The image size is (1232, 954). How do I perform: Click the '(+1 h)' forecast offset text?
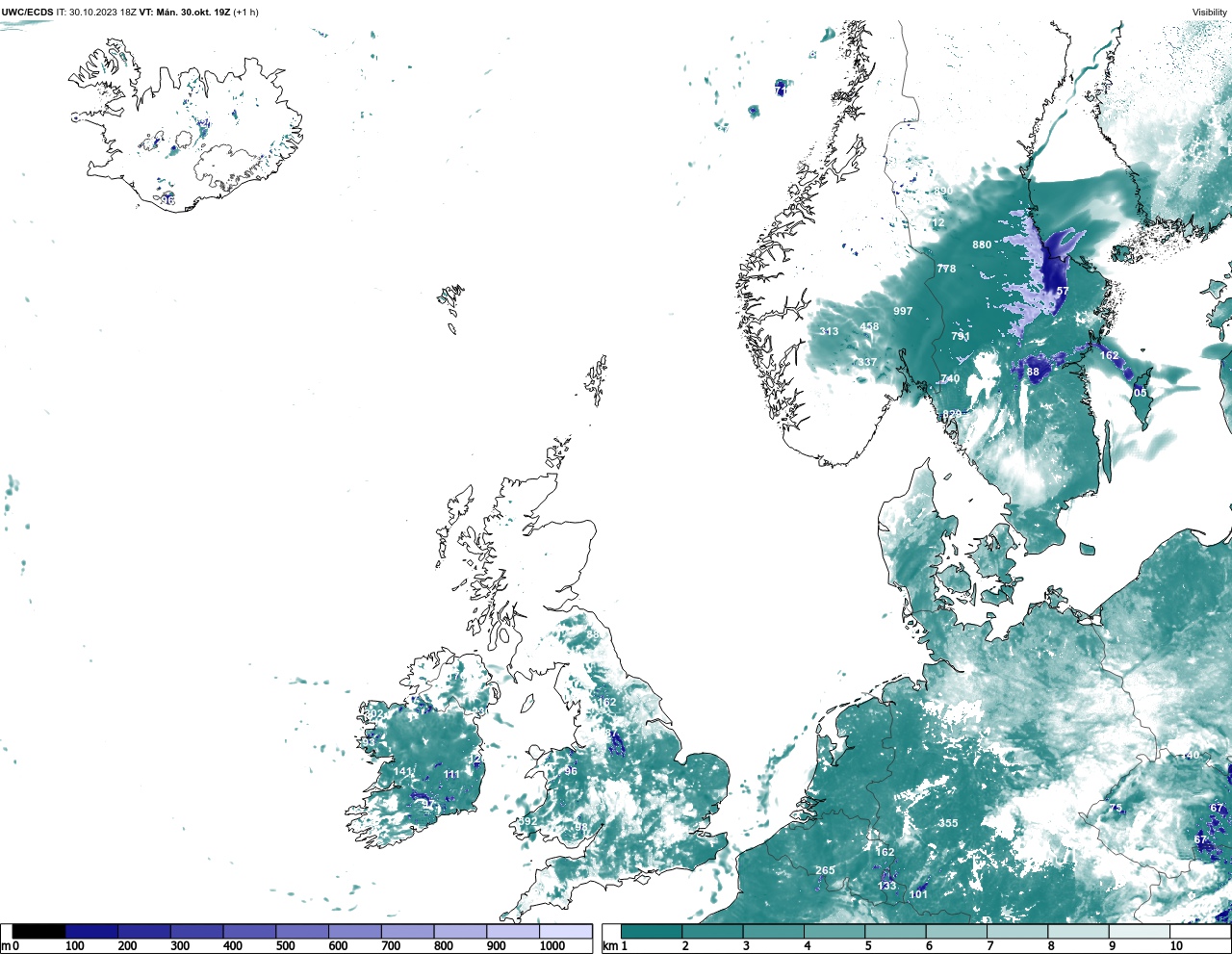[245, 13]
